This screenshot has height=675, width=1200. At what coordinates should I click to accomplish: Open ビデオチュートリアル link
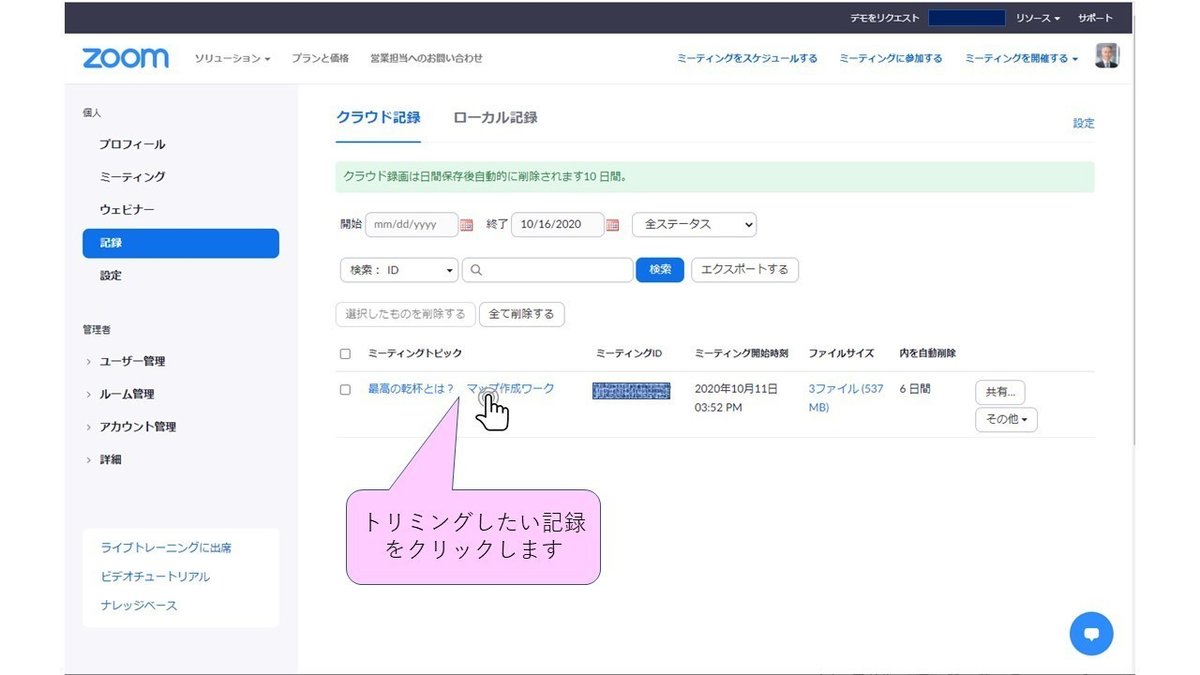[x=155, y=577]
